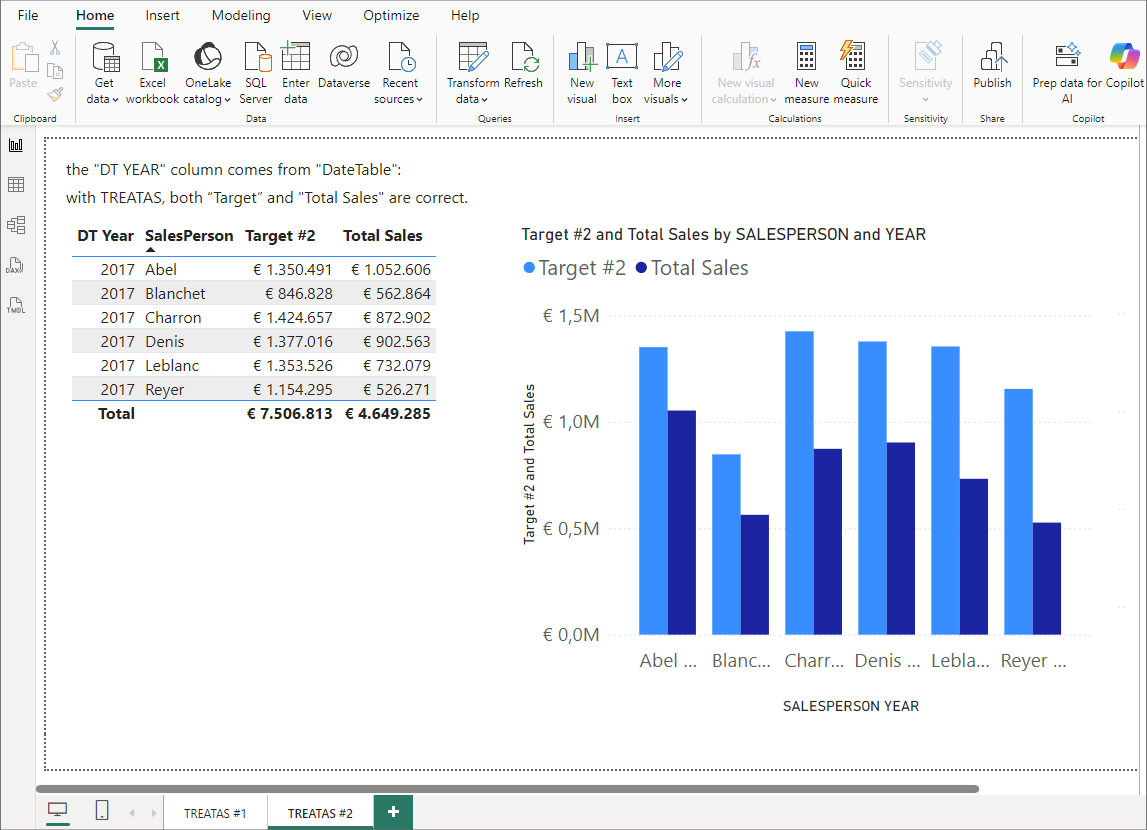Switch to Table view in sidebar

16,185
